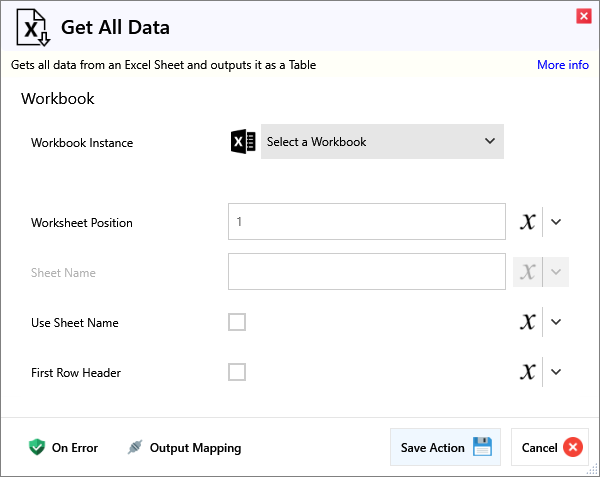Expand the Worksheet Position variable dropdown arrow

557,222
